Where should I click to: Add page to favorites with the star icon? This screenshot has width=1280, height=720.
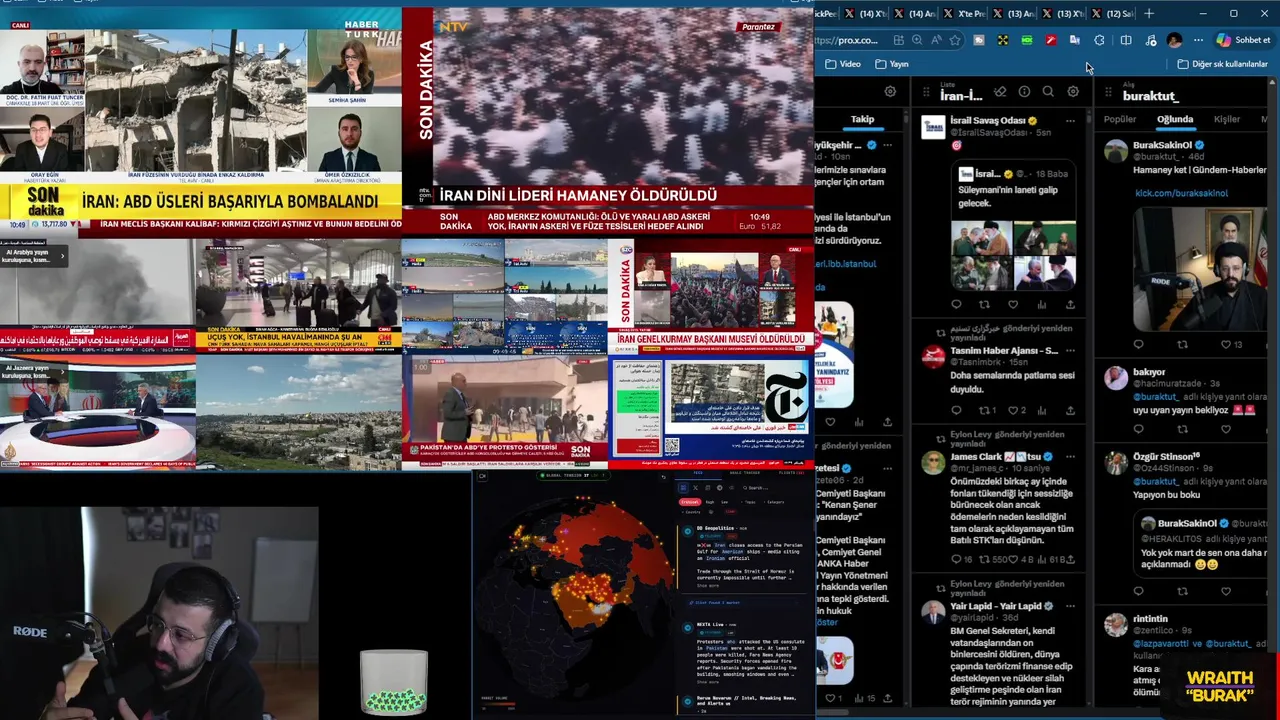(955, 40)
